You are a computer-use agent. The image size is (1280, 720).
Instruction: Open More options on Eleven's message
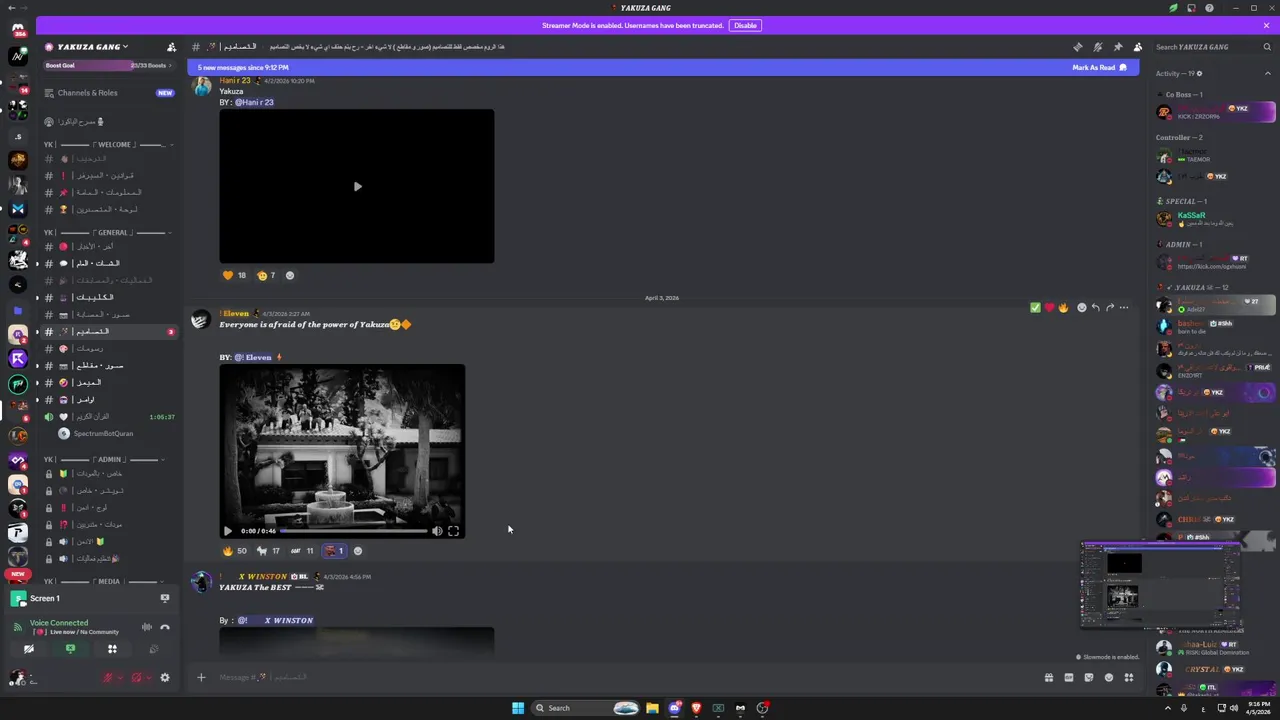pyautogui.click(x=1124, y=308)
